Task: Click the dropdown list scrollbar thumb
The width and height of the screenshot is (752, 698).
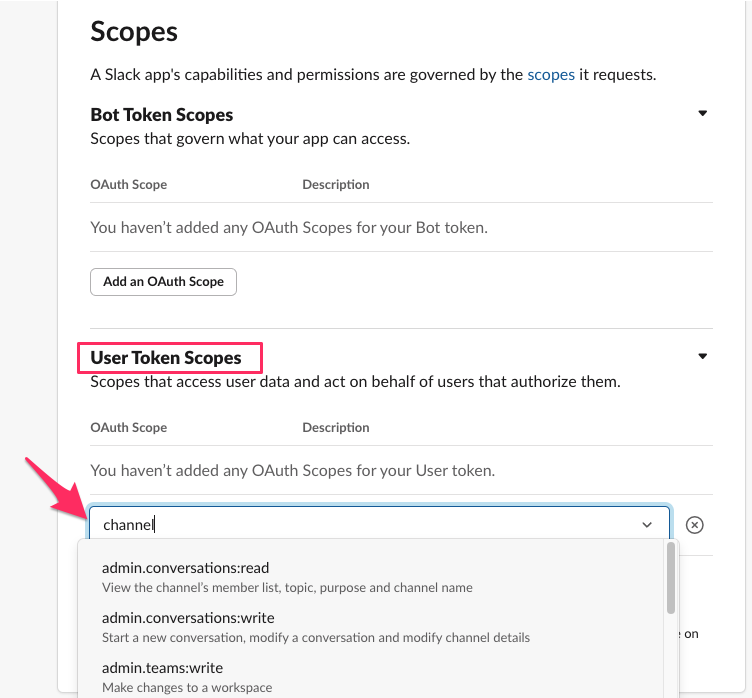Action: [670, 578]
